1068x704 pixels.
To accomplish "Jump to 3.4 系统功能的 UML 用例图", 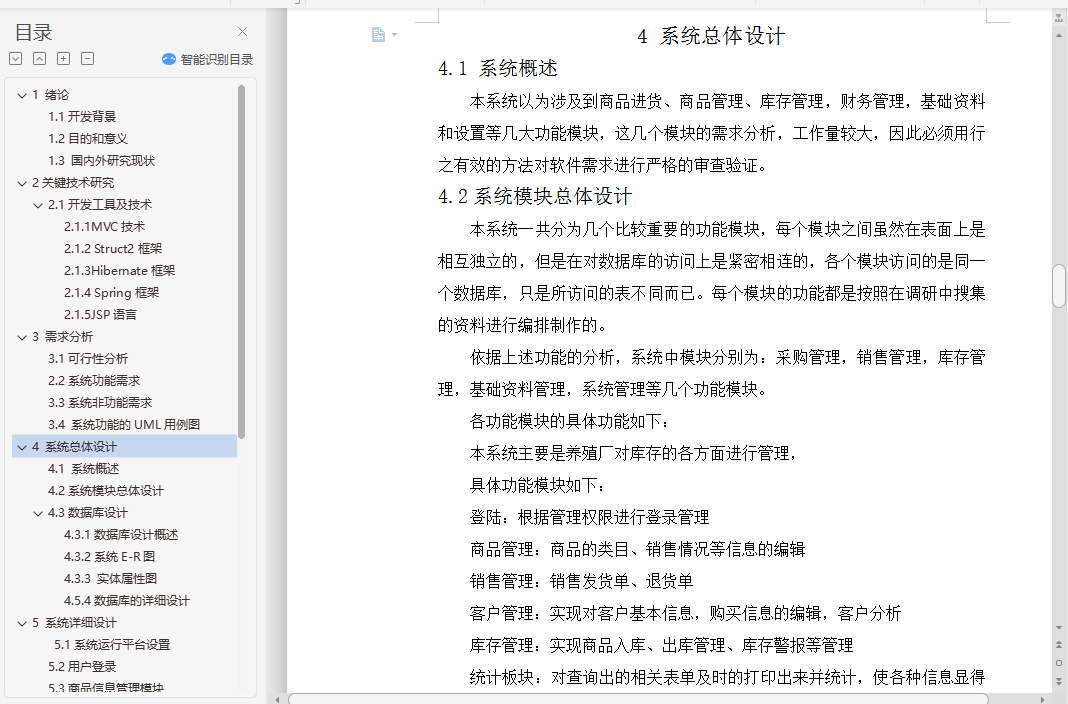I will pyautogui.click(x=124, y=425).
